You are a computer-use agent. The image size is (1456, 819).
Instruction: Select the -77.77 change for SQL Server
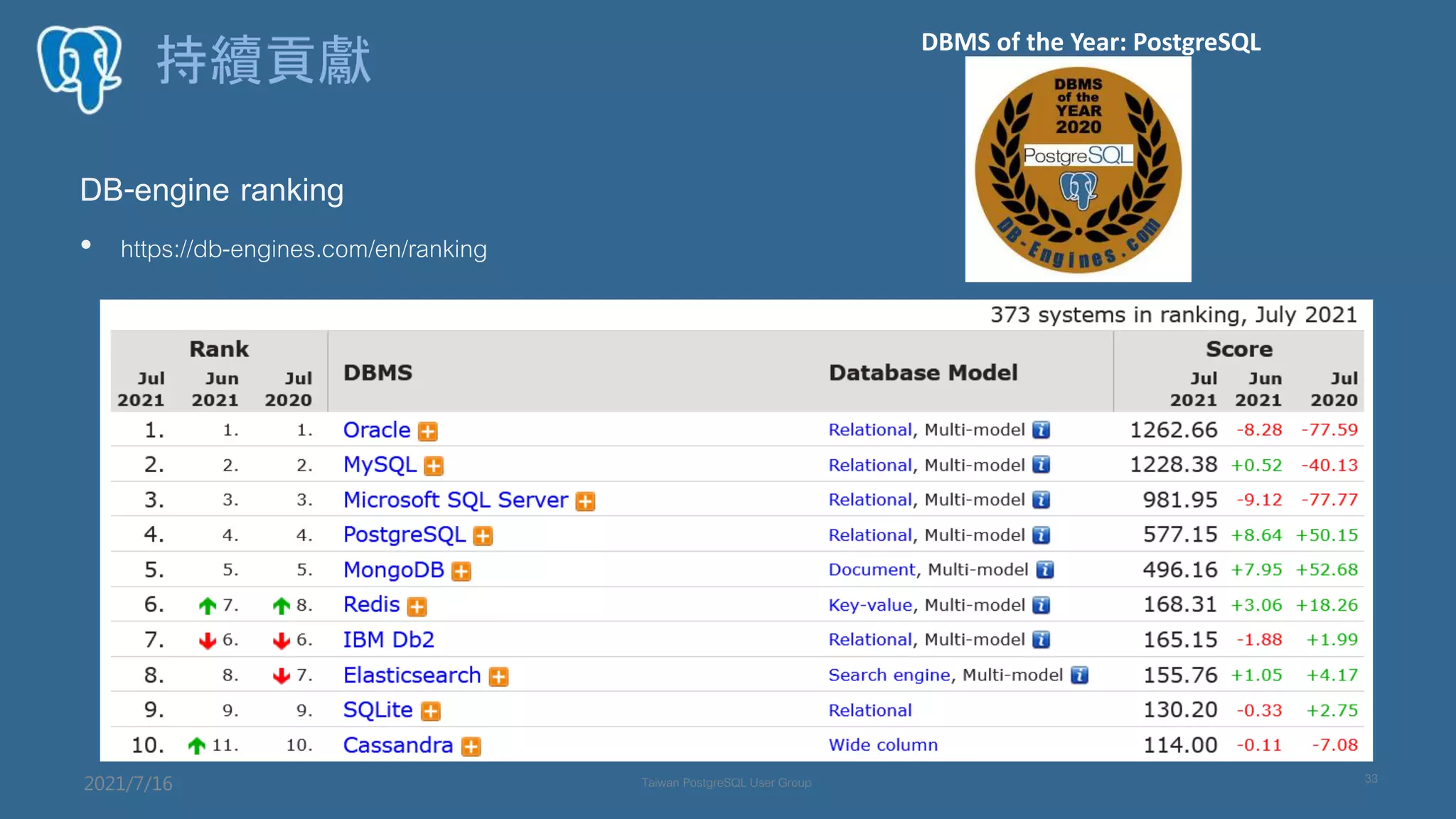point(1329,500)
